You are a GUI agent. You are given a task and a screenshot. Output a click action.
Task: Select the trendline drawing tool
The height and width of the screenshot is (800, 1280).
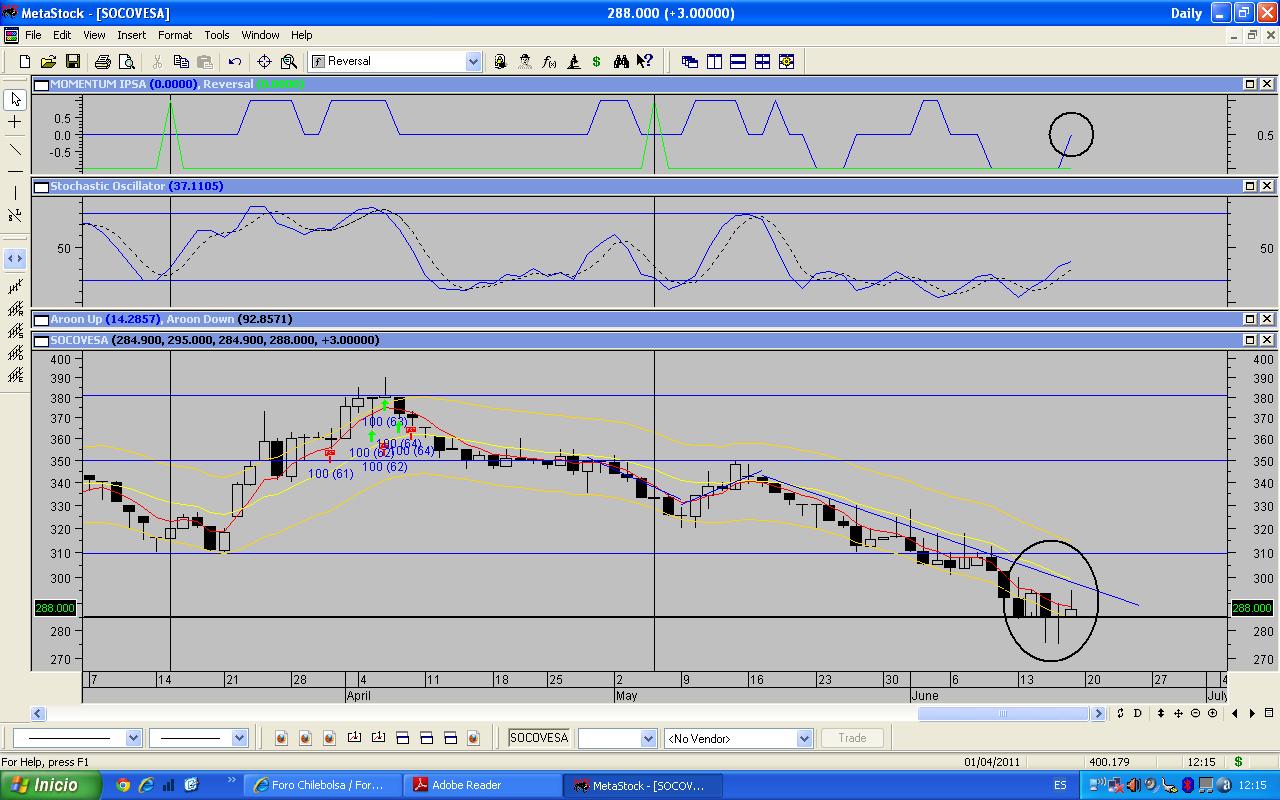pyautogui.click(x=15, y=149)
